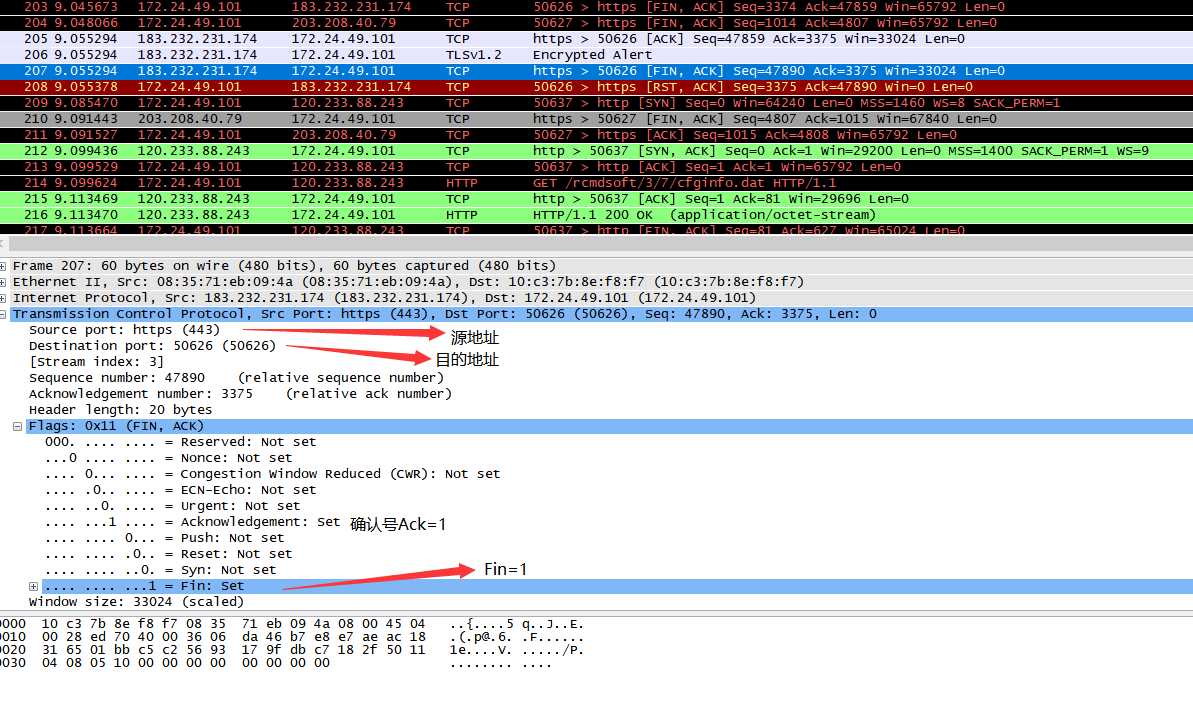Select packet 209 SYN to 120.233.88.243

[596, 103]
